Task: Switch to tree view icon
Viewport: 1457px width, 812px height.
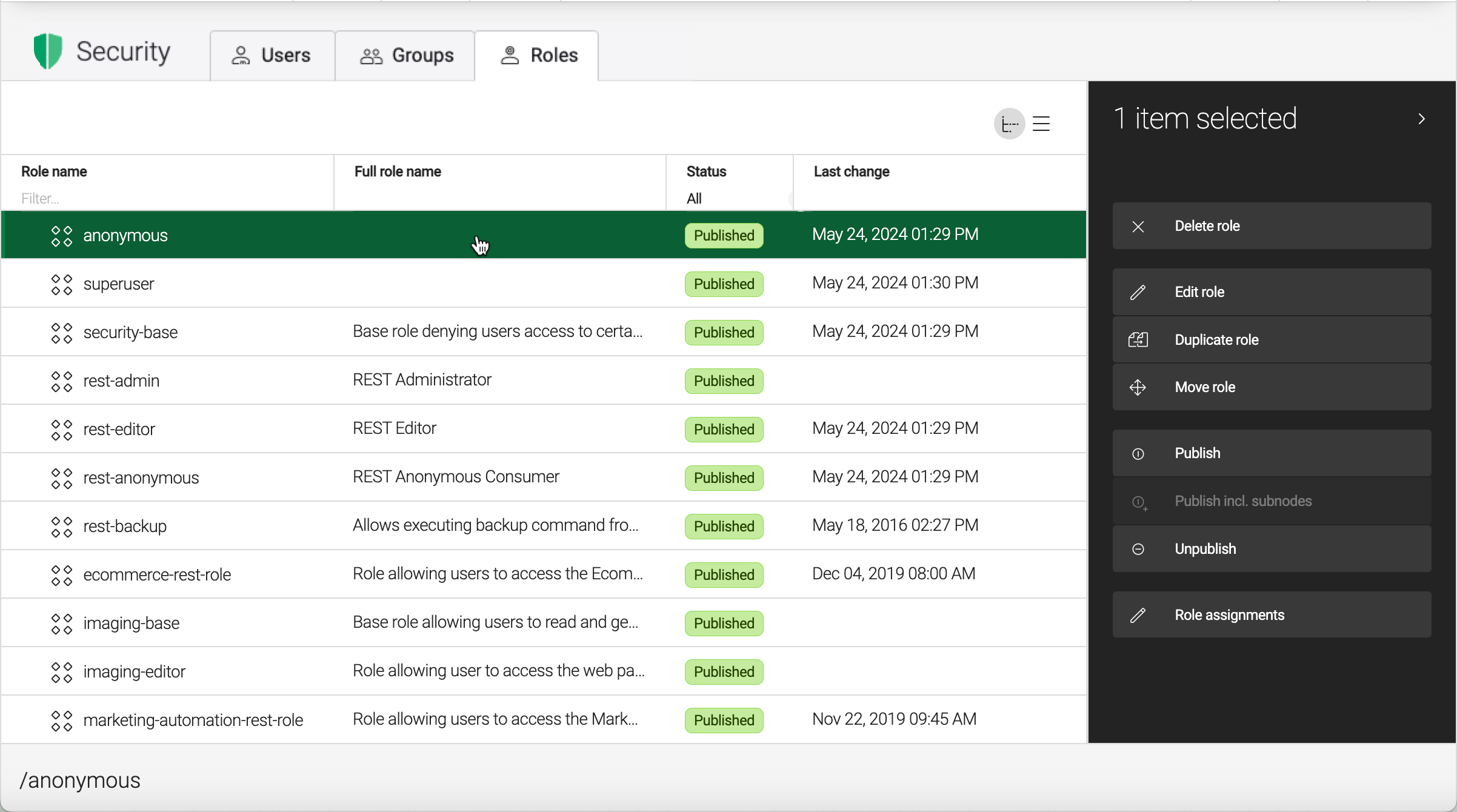Action: coord(1009,124)
